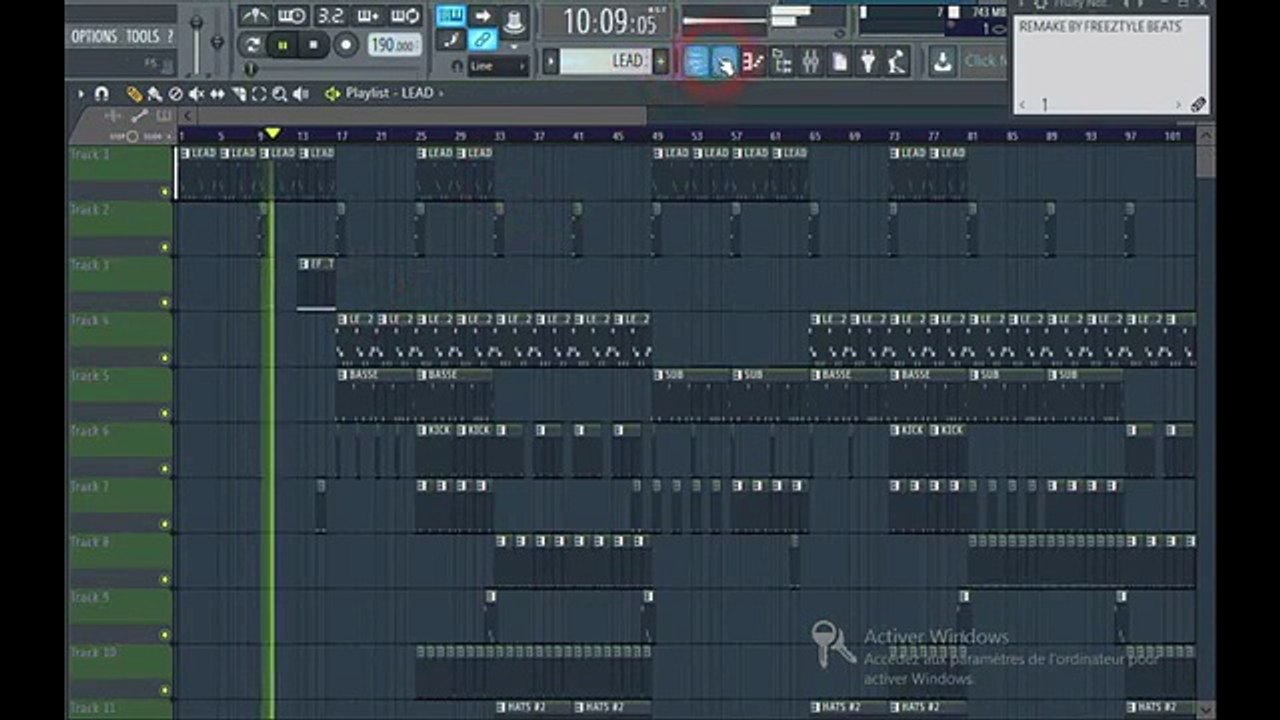1280x720 pixels.
Task: Select the pencil draw tool in playlist
Action: point(134,93)
